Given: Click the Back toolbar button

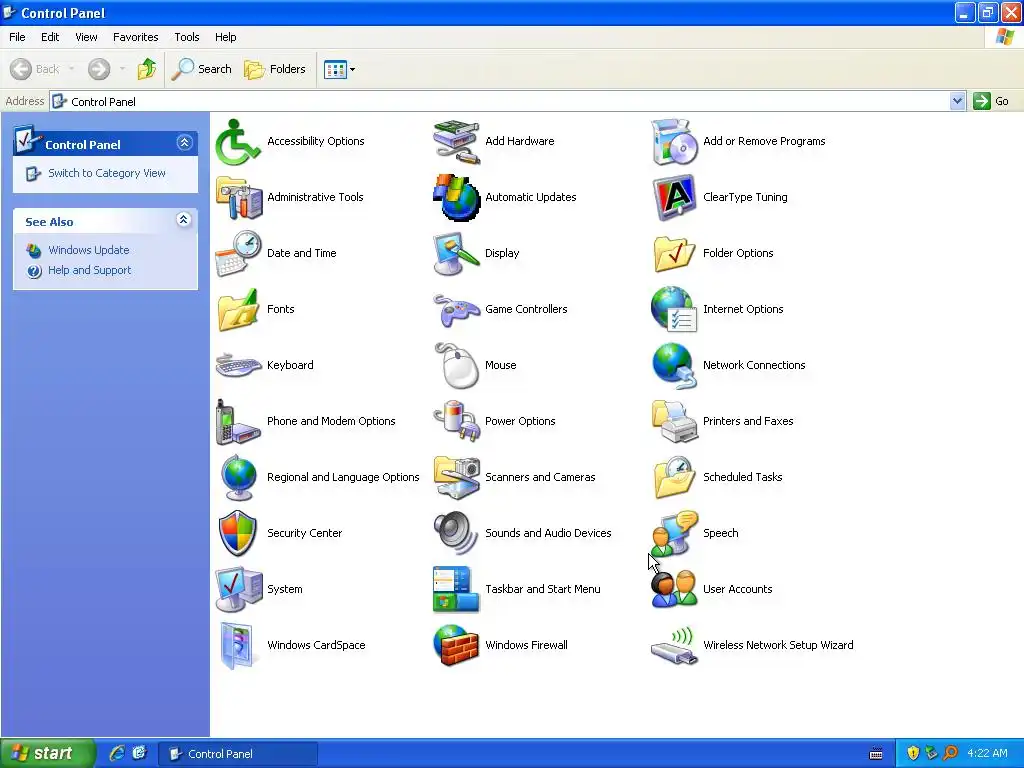Looking at the screenshot, I should pyautogui.click(x=35, y=69).
